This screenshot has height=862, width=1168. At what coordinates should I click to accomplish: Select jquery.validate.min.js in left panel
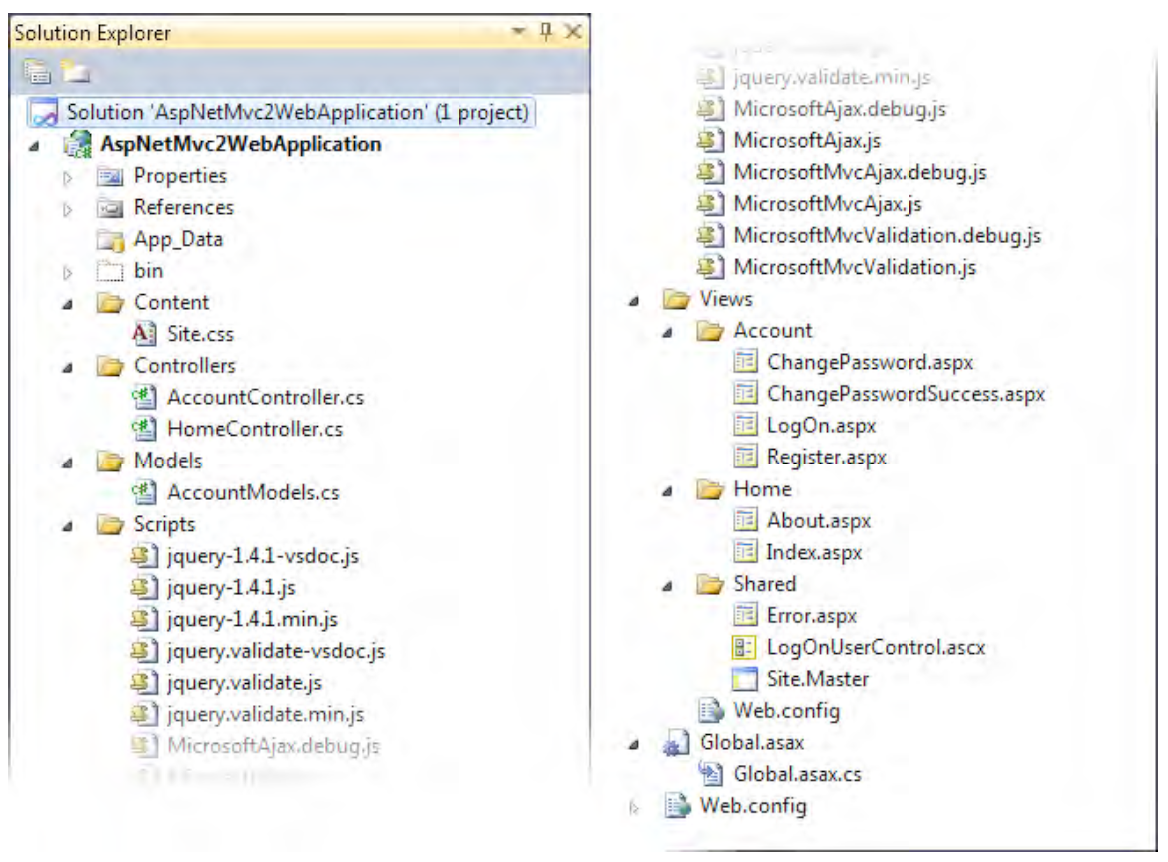pyautogui.click(x=266, y=714)
